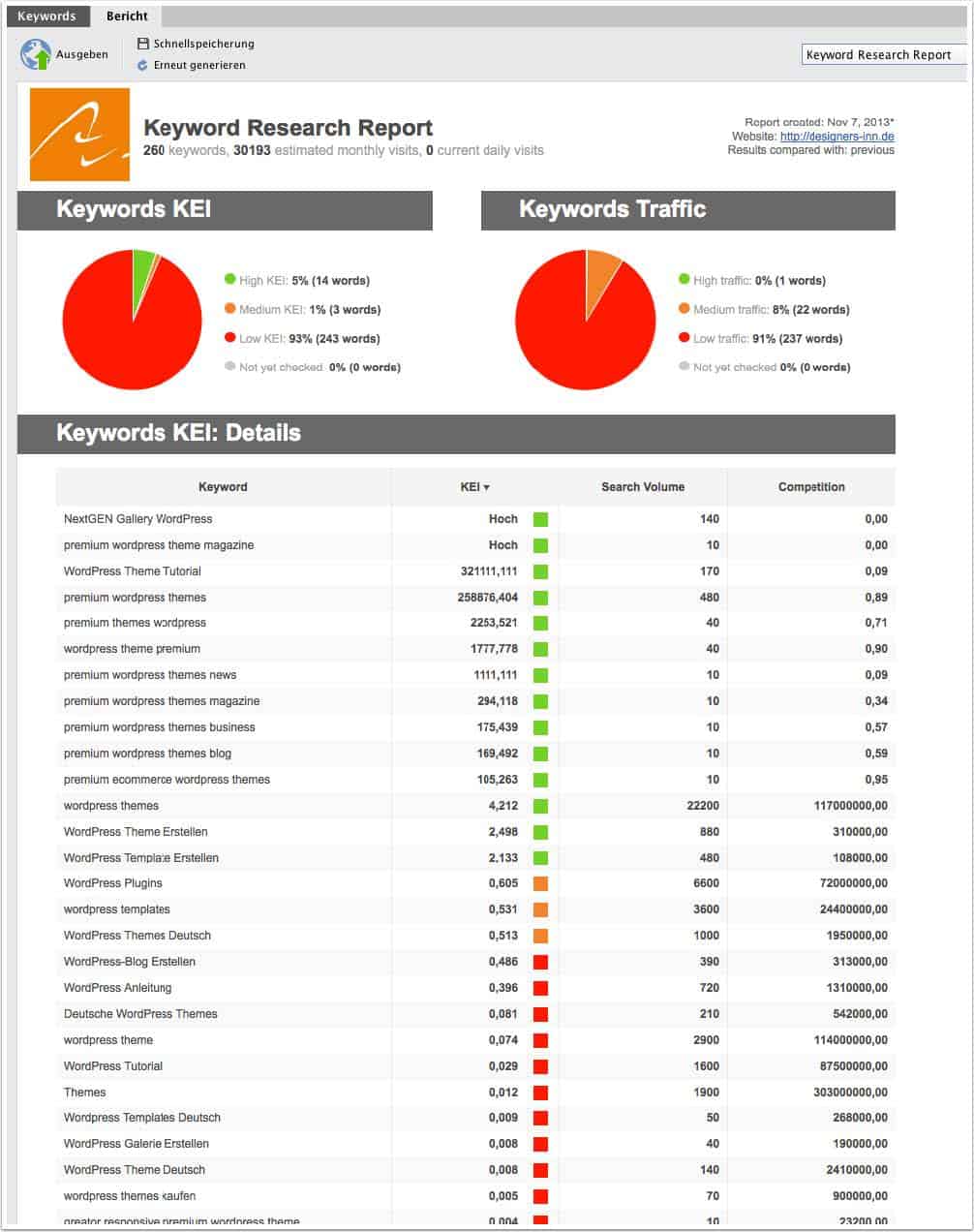974x1232 pixels.
Task: Click green KEI indicator for NextGEN Gallery WordPress
Action: coord(540,519)
